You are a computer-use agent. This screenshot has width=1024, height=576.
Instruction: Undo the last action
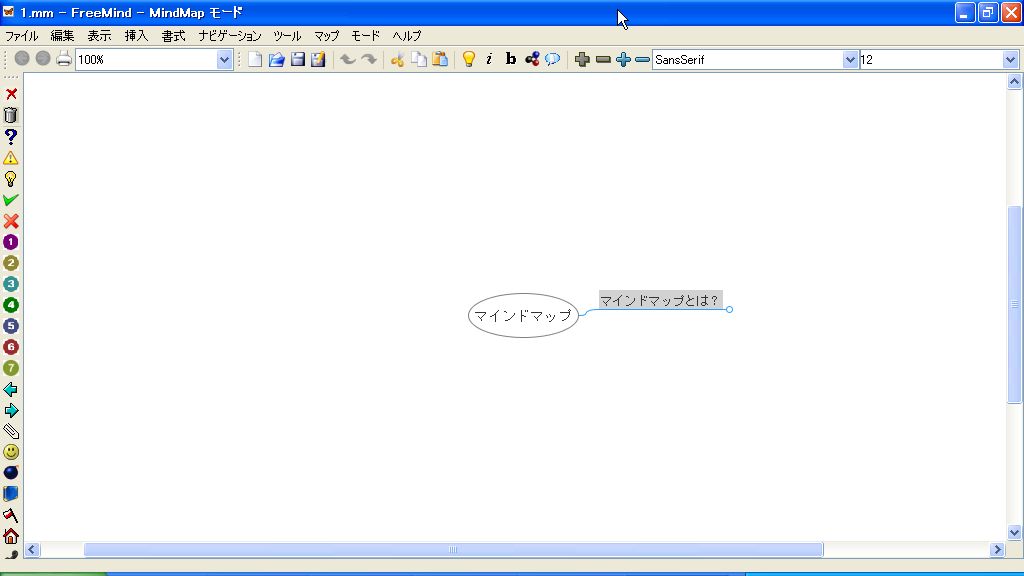(347, 59)
